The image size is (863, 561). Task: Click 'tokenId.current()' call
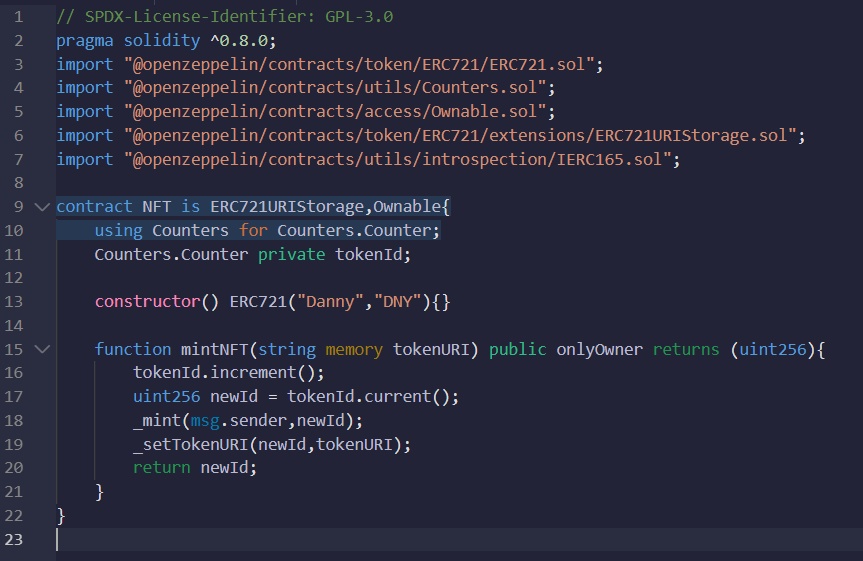[x=368, y=396]
